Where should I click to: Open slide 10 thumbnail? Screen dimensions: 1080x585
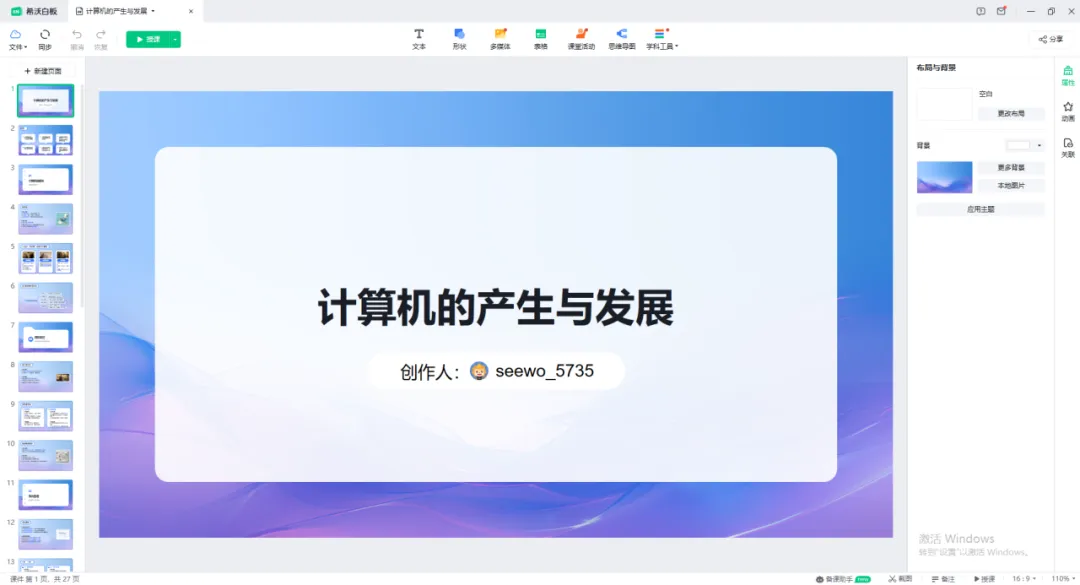click(x=45, y=455)
